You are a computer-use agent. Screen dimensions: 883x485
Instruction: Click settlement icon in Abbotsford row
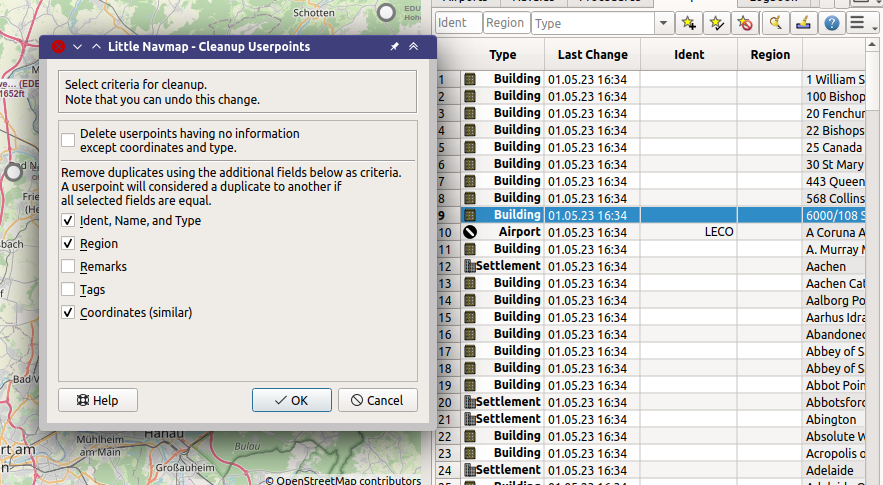pos(470,402)
